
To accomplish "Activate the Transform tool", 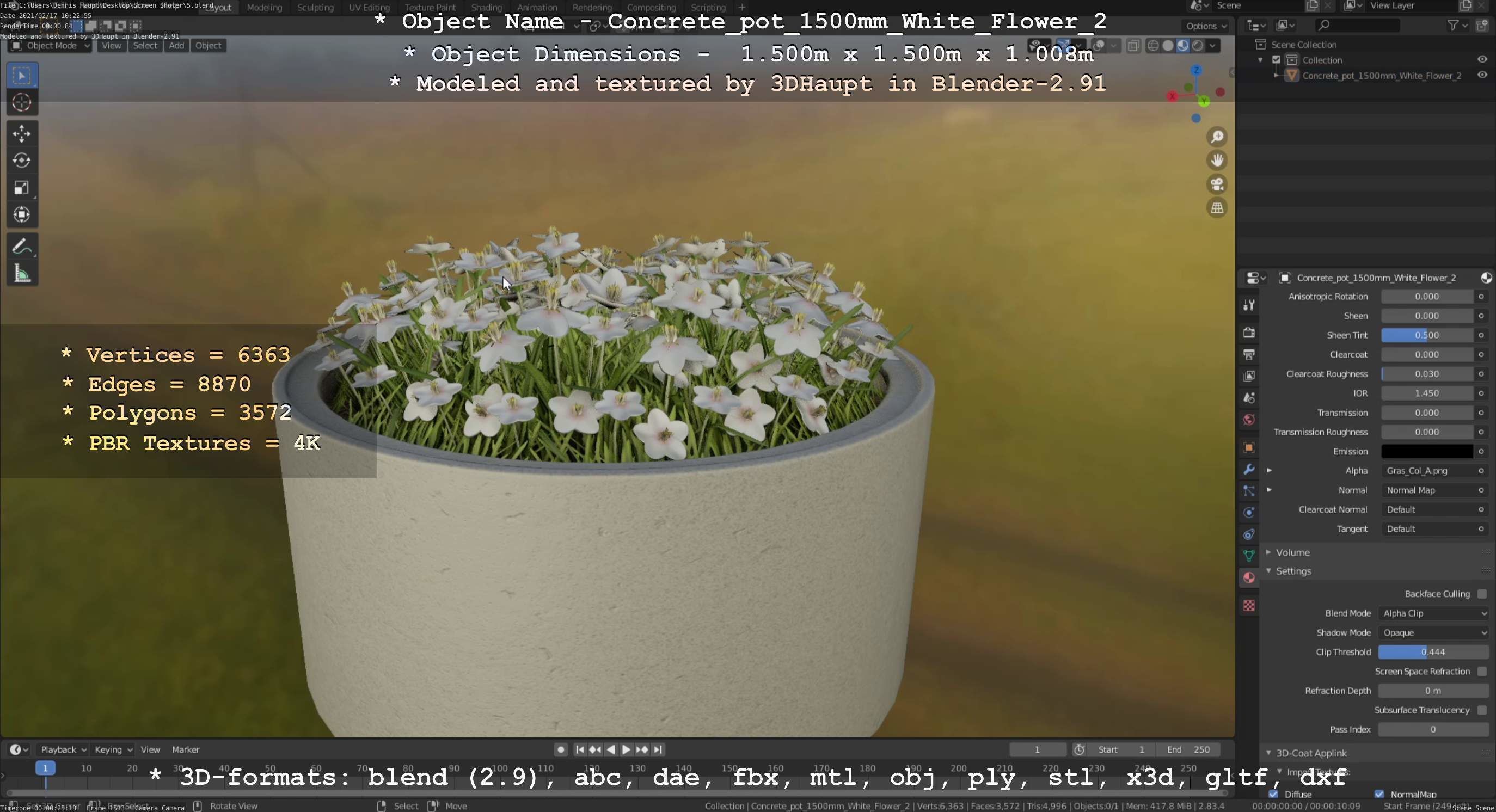I will pos(22,215).
